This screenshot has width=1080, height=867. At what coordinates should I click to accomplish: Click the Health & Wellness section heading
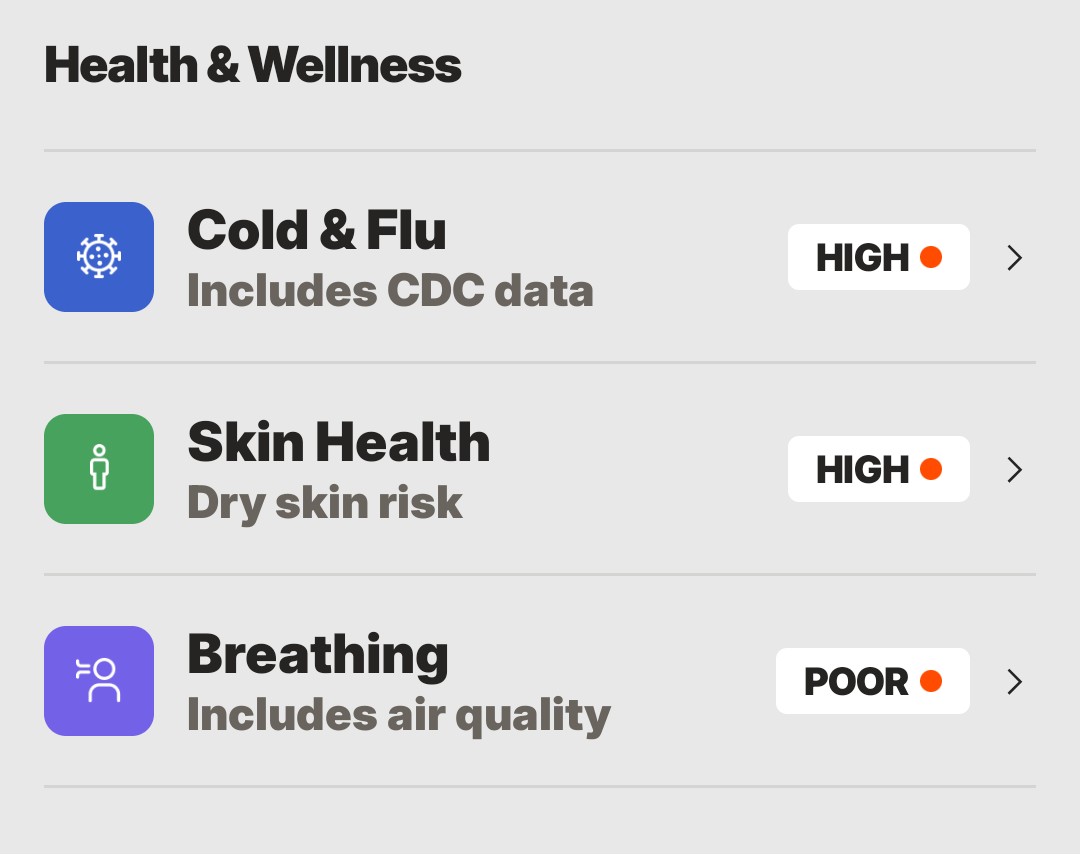pyautogui.click(x=253, y=66)
